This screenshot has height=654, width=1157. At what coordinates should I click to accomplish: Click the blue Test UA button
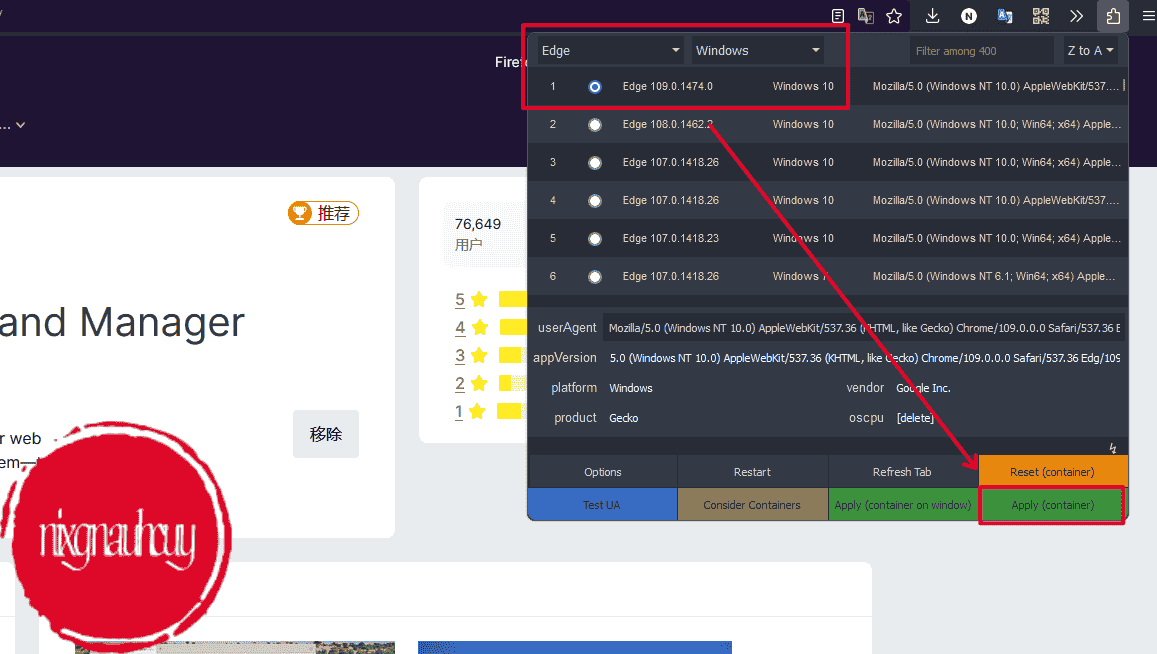(x=602, y=505)
